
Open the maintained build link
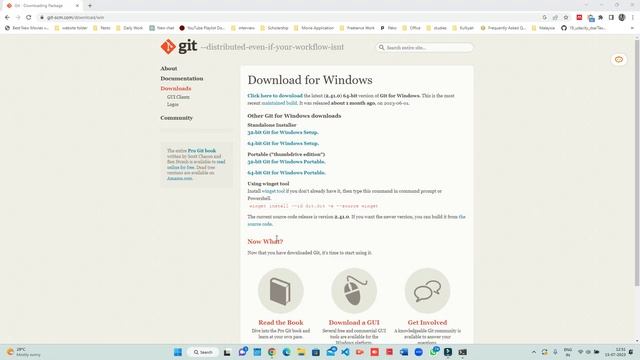point(279,103)
